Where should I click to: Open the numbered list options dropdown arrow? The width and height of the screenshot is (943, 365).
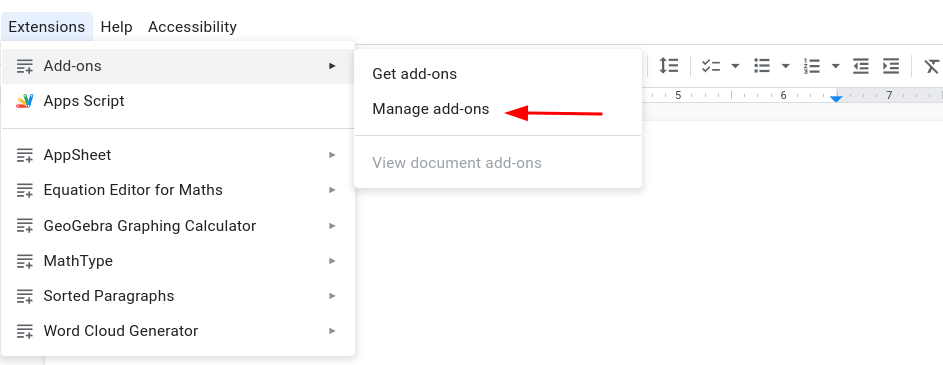tap(835, 66)
